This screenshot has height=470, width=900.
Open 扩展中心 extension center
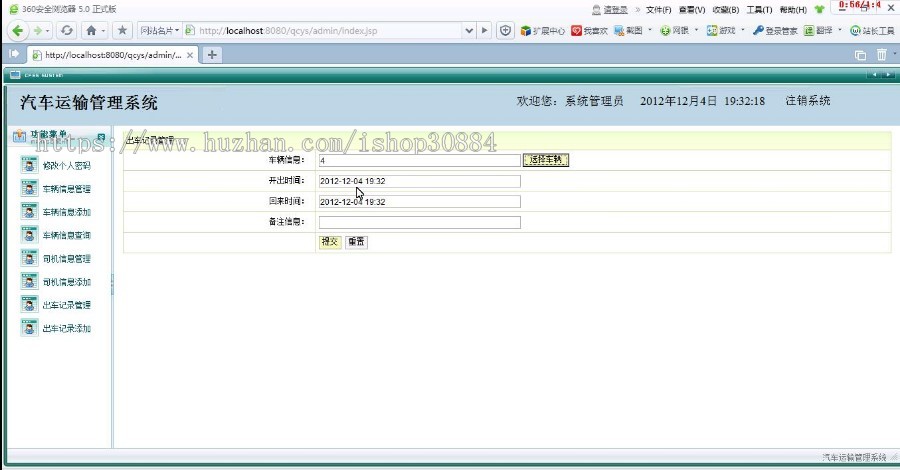pos(542,30)
